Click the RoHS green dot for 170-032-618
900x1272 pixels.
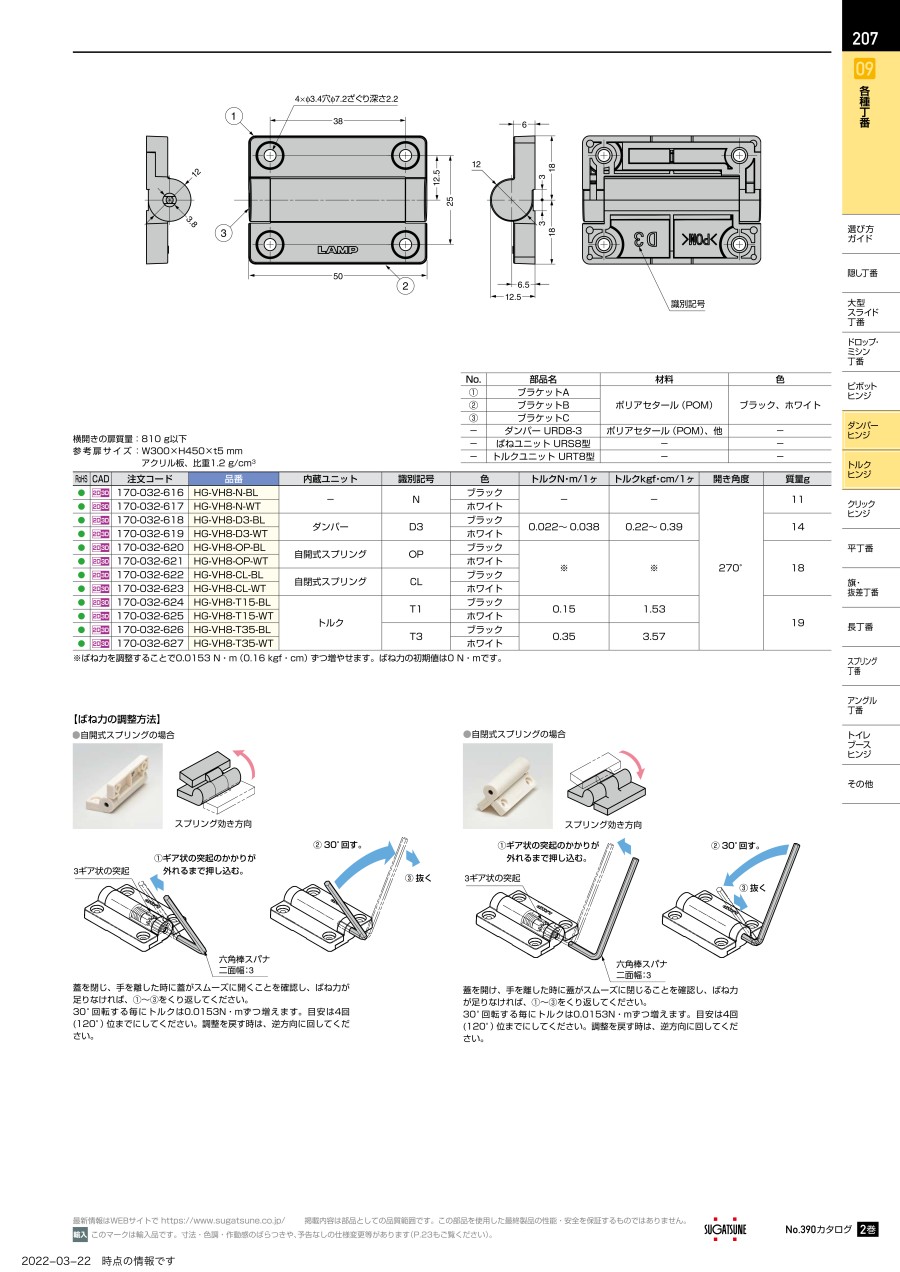click(x=81, y=520)
